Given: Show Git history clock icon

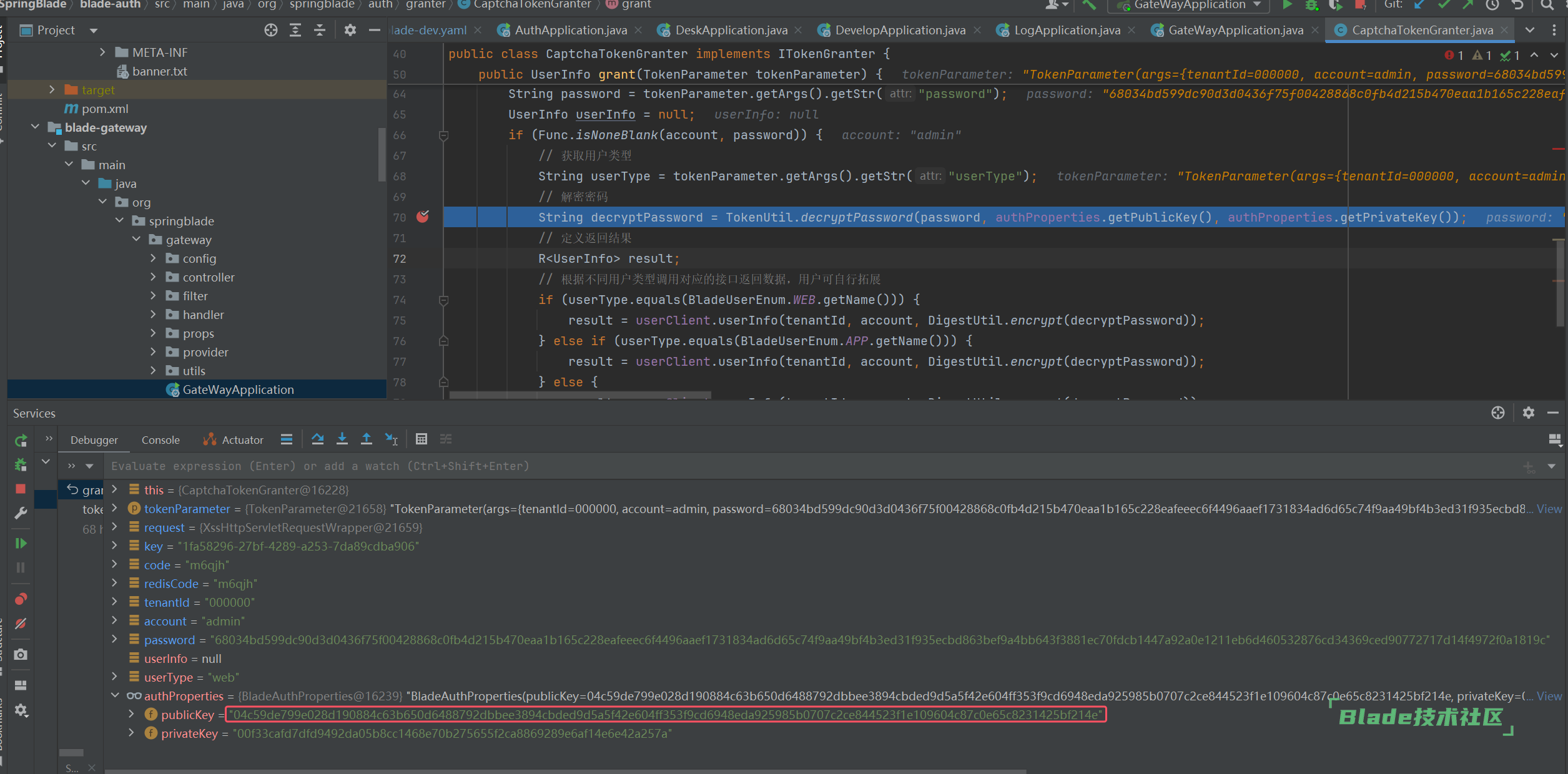Looking at the screenshot, I should (1492, 5).
